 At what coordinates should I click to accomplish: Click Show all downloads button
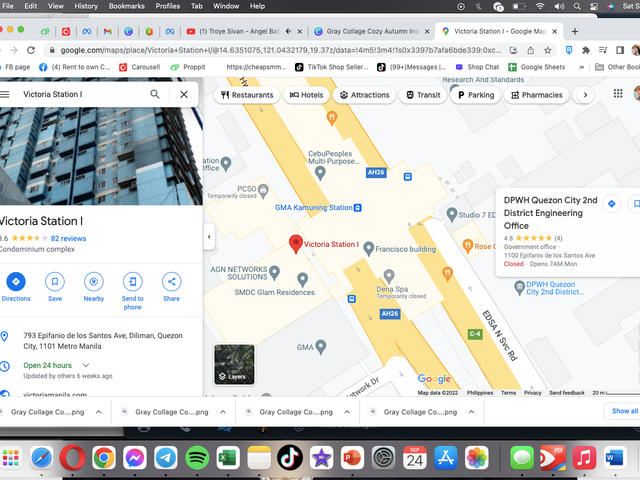[x=624, y=411]
